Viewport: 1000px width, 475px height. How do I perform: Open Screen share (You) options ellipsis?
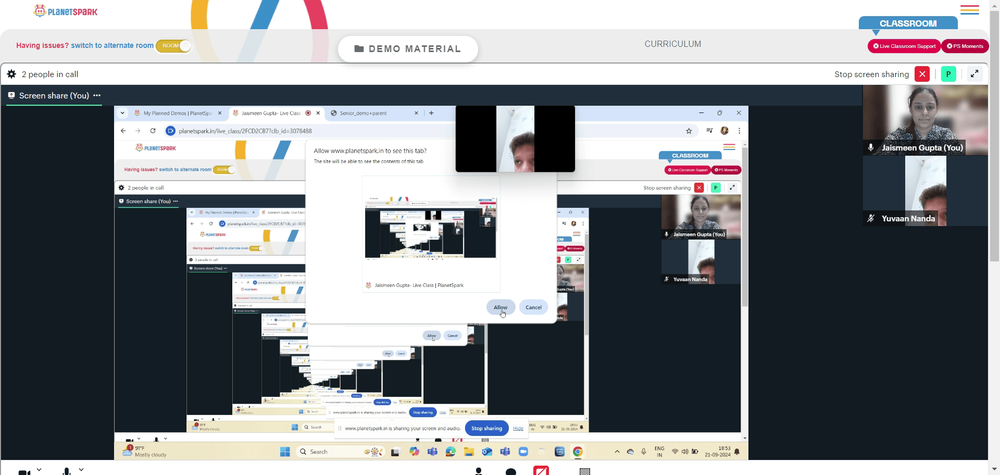pyautogui.click(x=97, y=95)
